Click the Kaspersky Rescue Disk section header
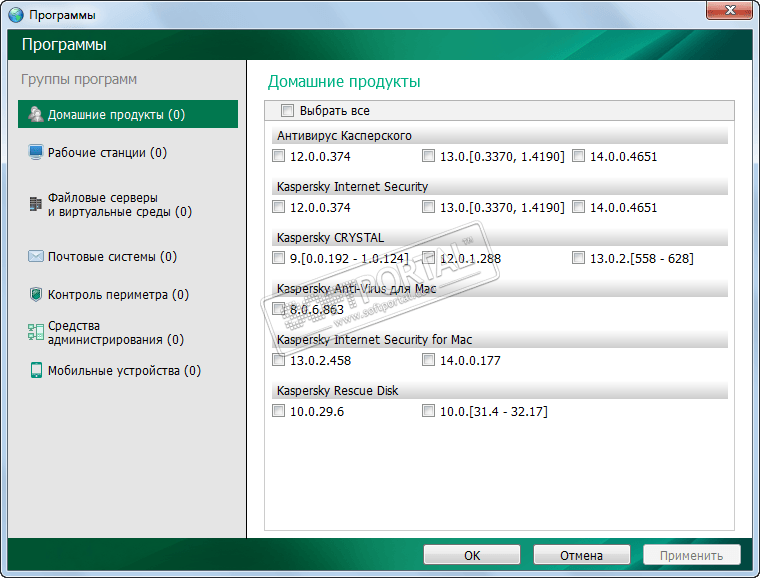Image resolution: width=760 pixels, height=578 pixels. (x=500, y=391)
